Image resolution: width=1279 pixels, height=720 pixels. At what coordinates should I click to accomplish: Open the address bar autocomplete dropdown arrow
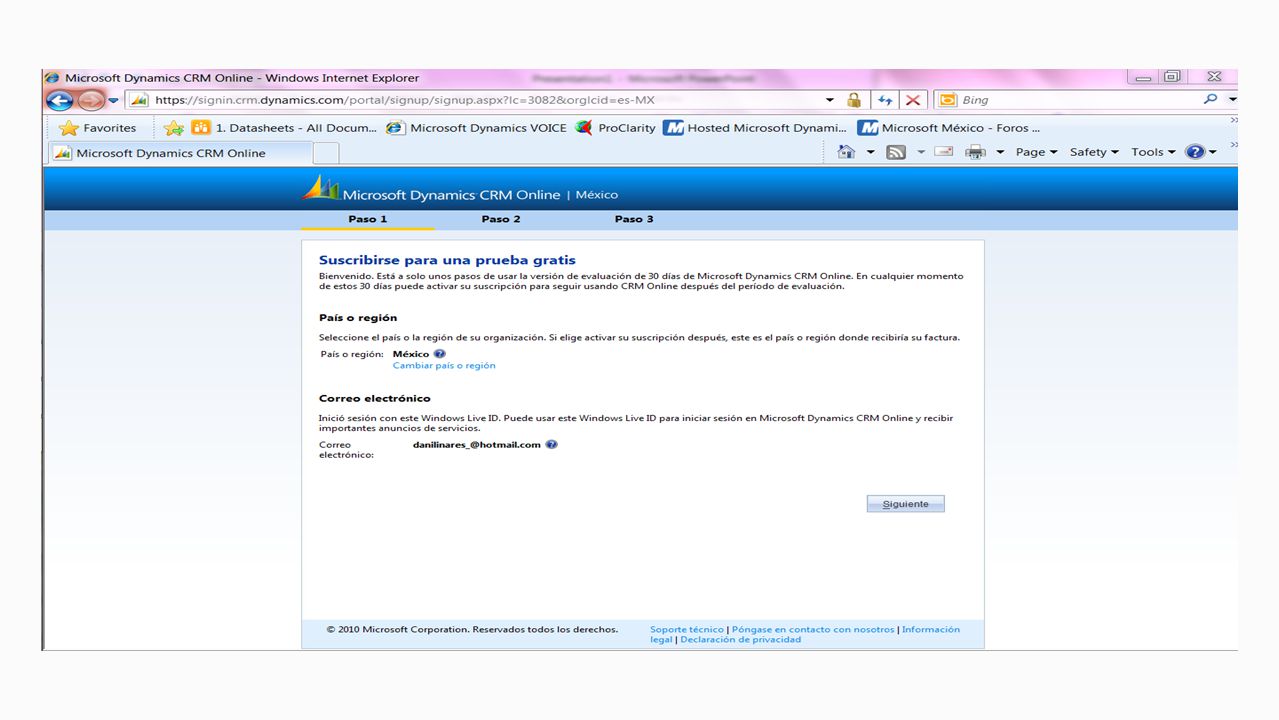point(829,100)
